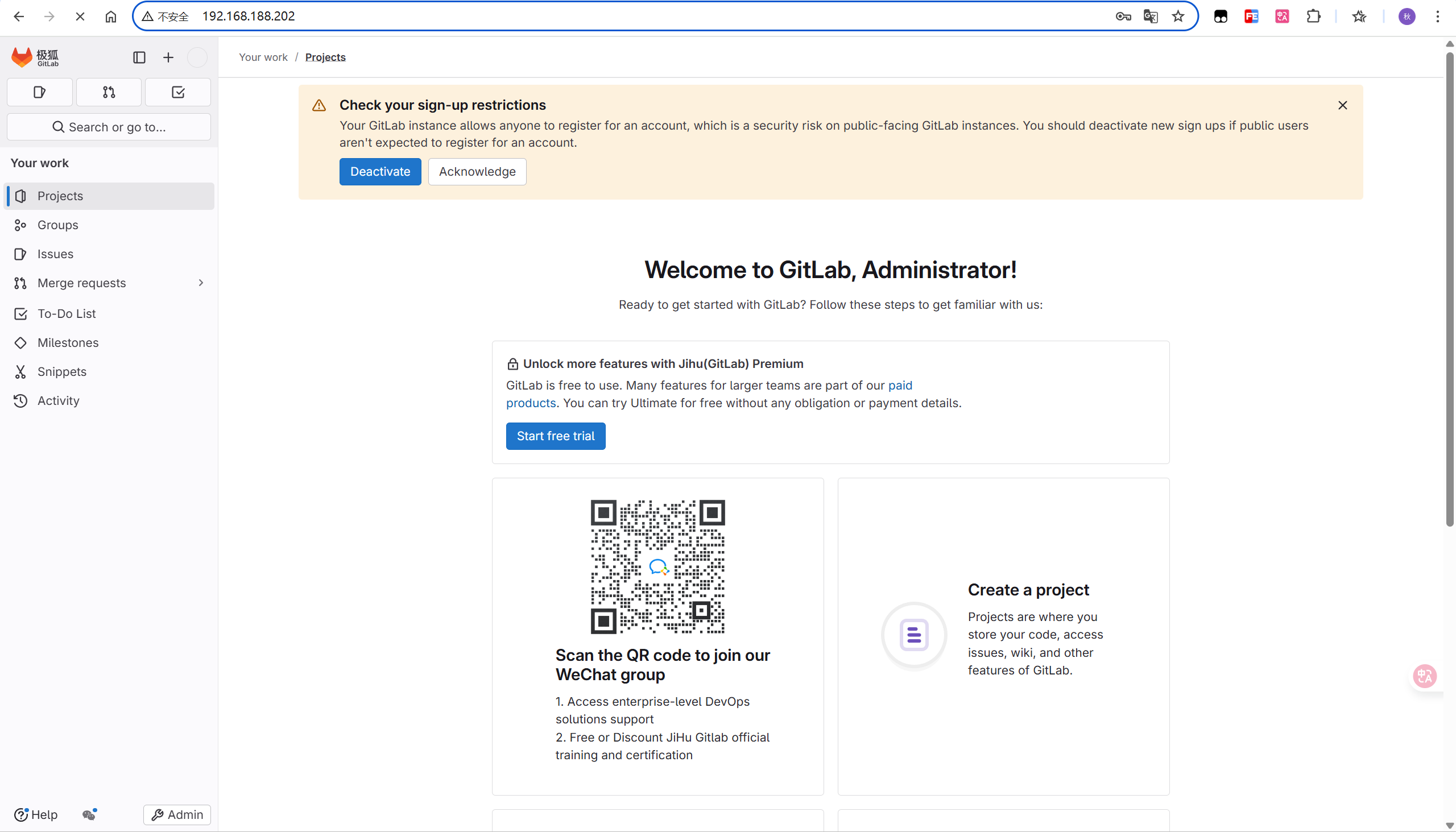1456x832 pixels.
Task: Click the Deactivate sign-ups button
Action: point(380,171)
